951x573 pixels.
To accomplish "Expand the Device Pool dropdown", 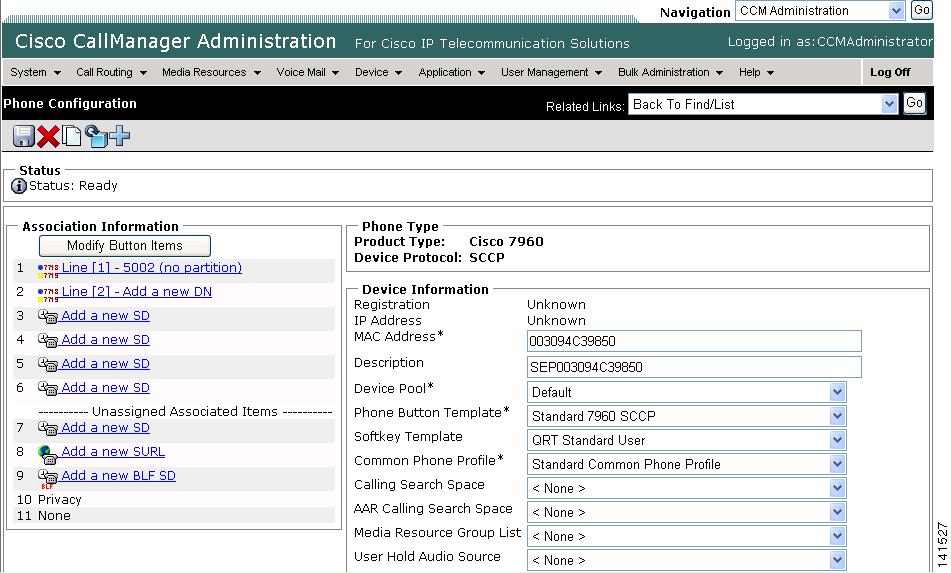I will point(686,392).
